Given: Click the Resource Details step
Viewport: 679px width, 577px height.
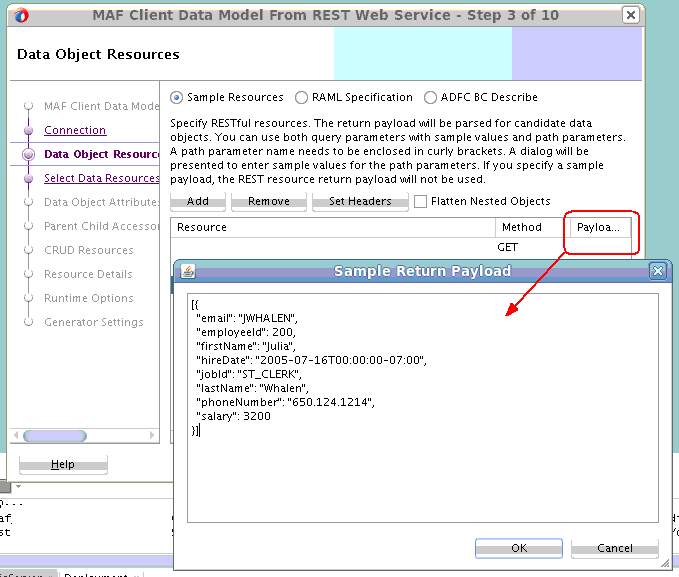Looking at the screenshot, I should tap(88, 274).
